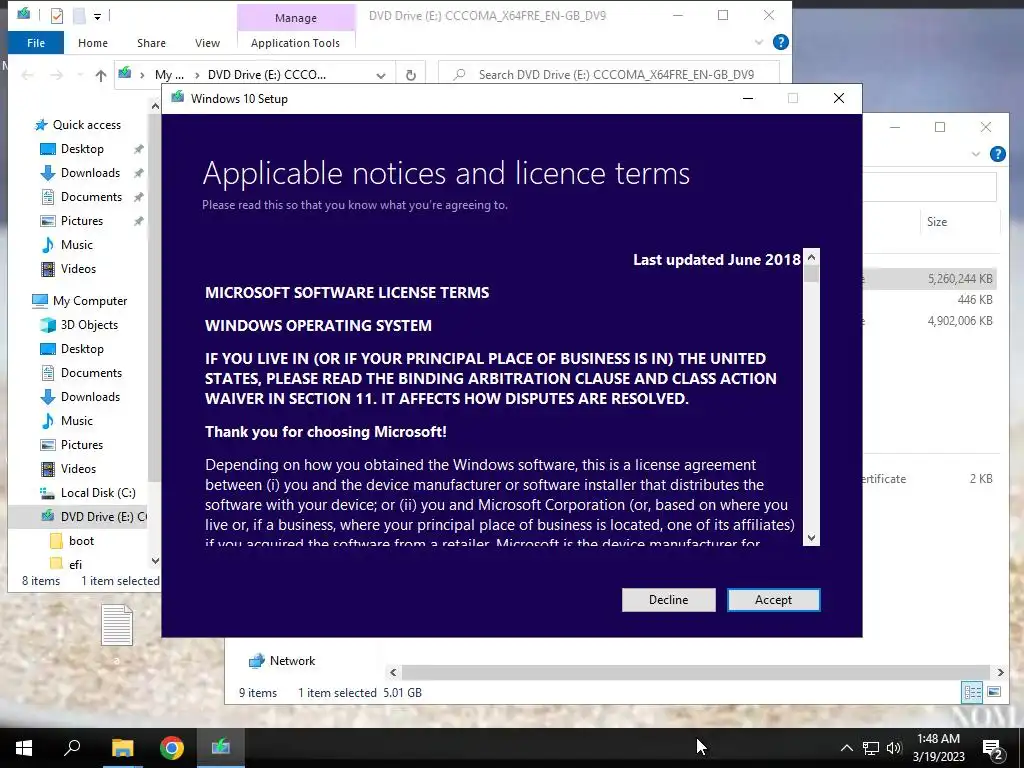Select Pictures under My Computer

pyautogui.click(x=82, y=445)
